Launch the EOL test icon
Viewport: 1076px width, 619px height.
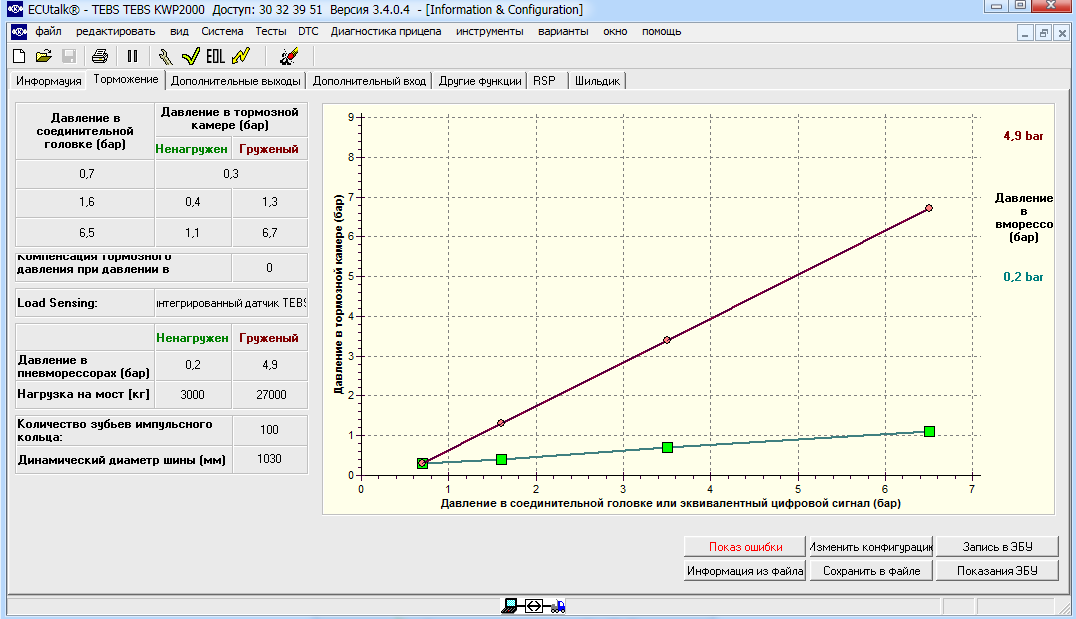click(x=215, y=56)
